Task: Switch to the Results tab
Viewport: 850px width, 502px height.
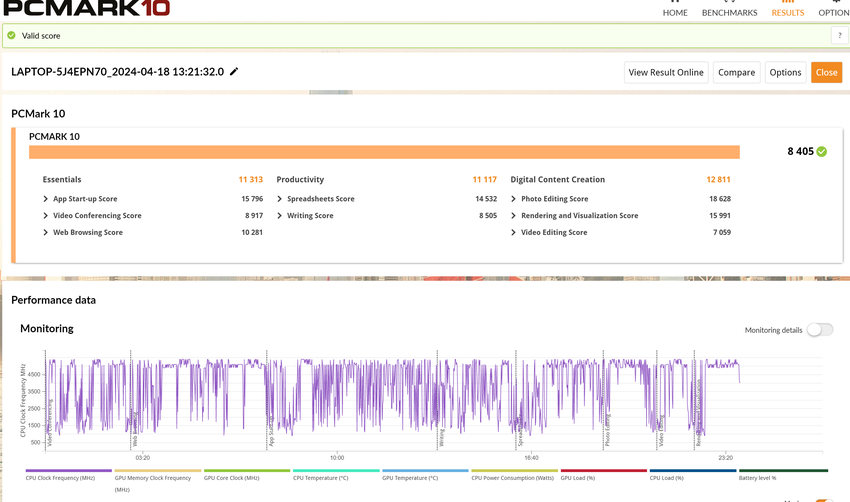Action: point(787,10)
